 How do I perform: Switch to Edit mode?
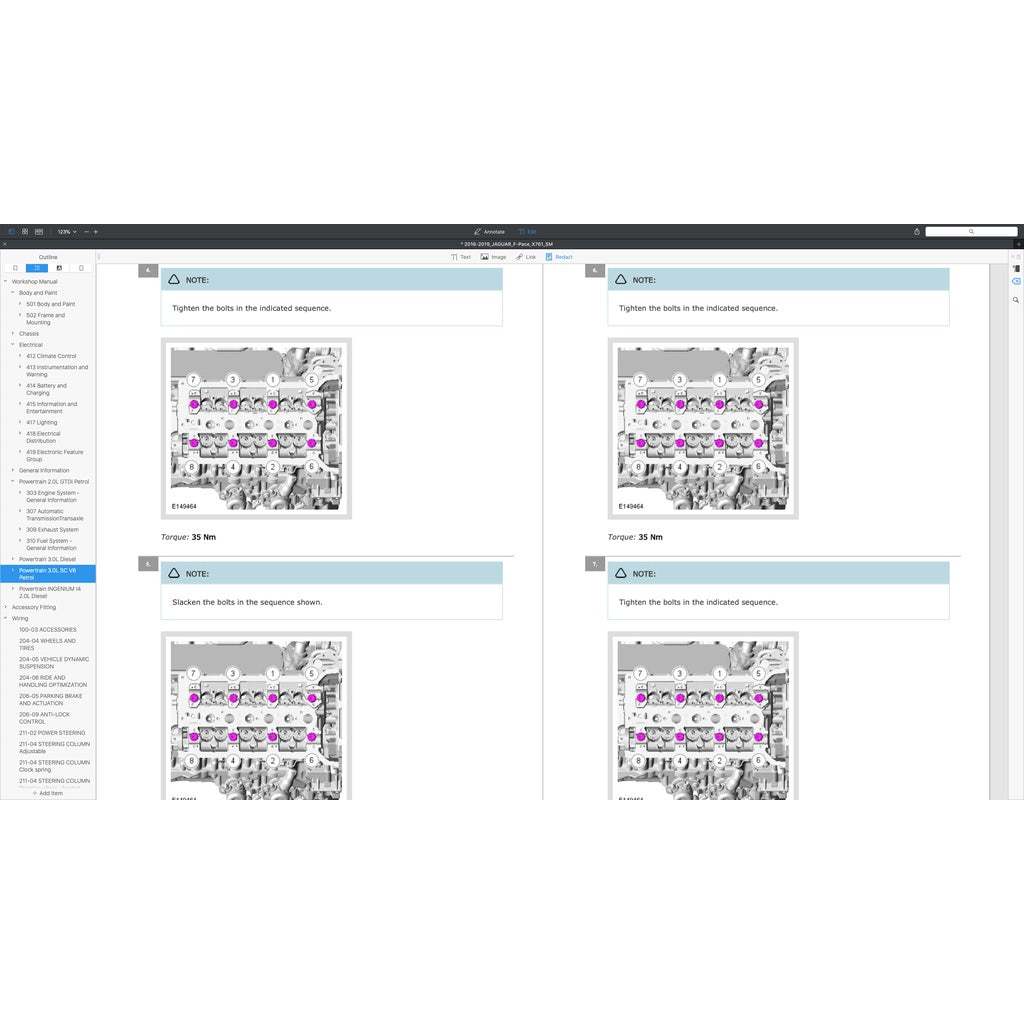click(527, 231)
